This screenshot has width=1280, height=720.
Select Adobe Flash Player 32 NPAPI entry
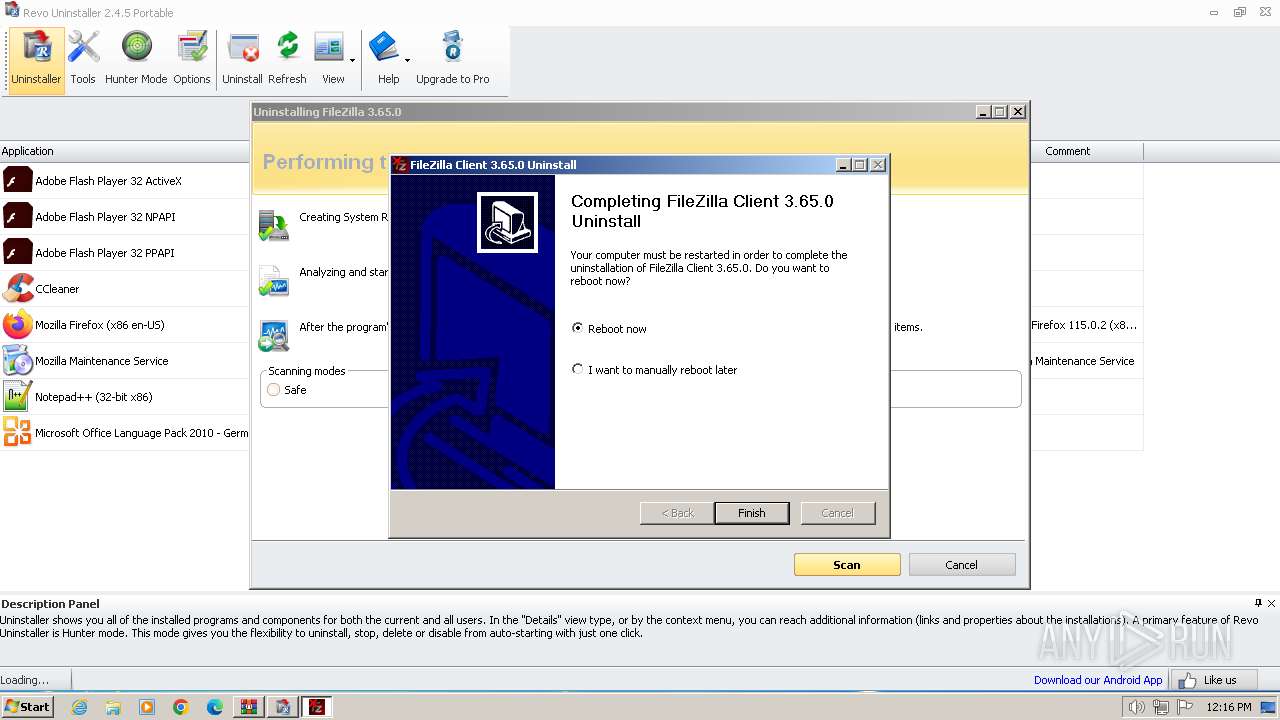coord(125,217)
